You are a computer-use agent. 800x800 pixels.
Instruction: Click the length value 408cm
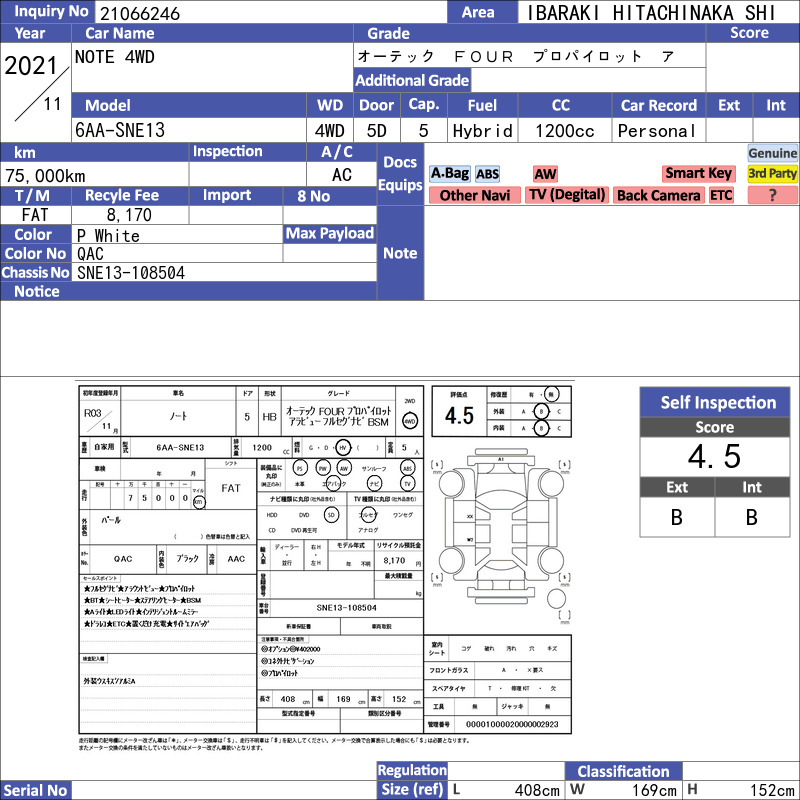537,790
